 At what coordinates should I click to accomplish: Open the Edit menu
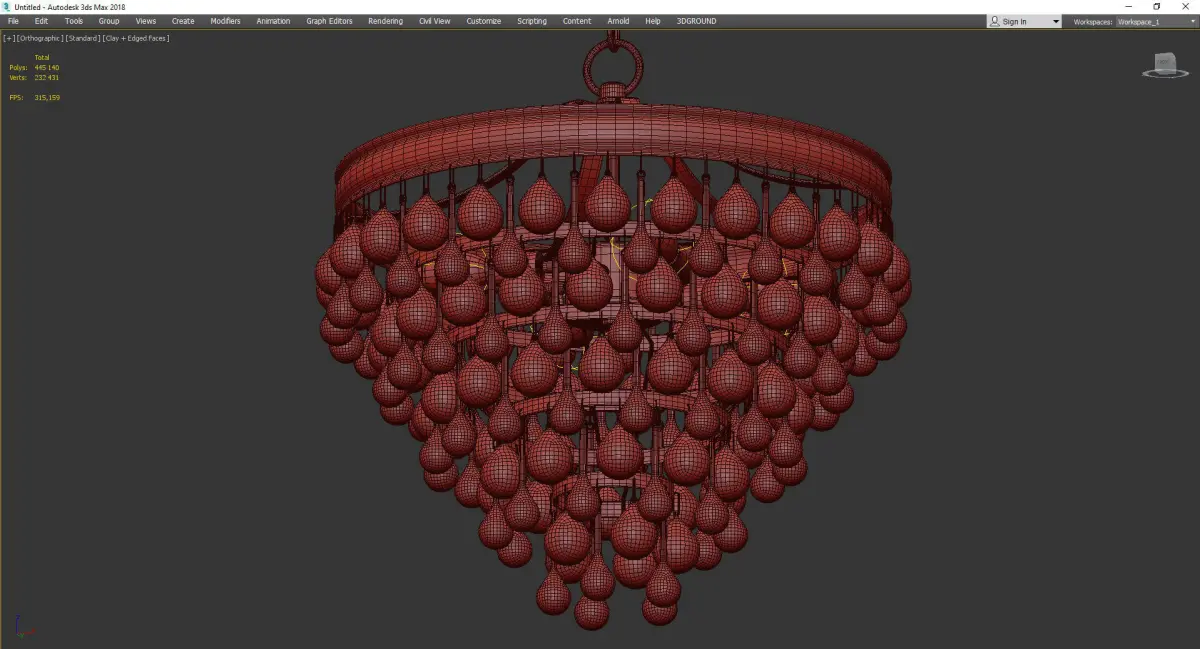point(41,21)
